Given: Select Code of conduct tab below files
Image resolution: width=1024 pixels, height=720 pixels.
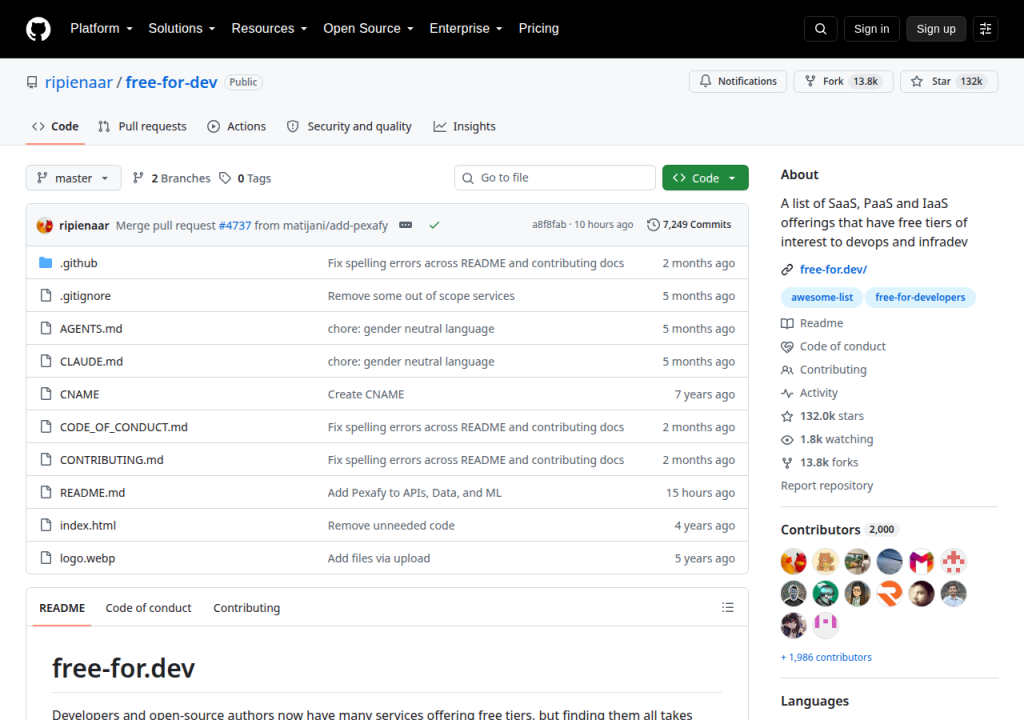Looking at the screenshot, I should point(148,608).
